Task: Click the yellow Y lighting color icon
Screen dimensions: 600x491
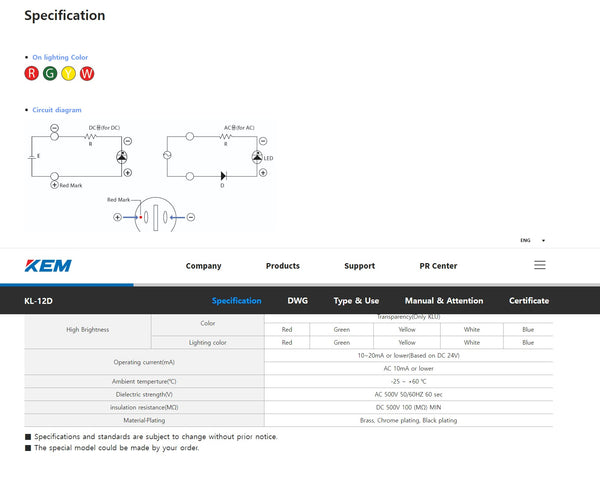Action: click(68, 73)
